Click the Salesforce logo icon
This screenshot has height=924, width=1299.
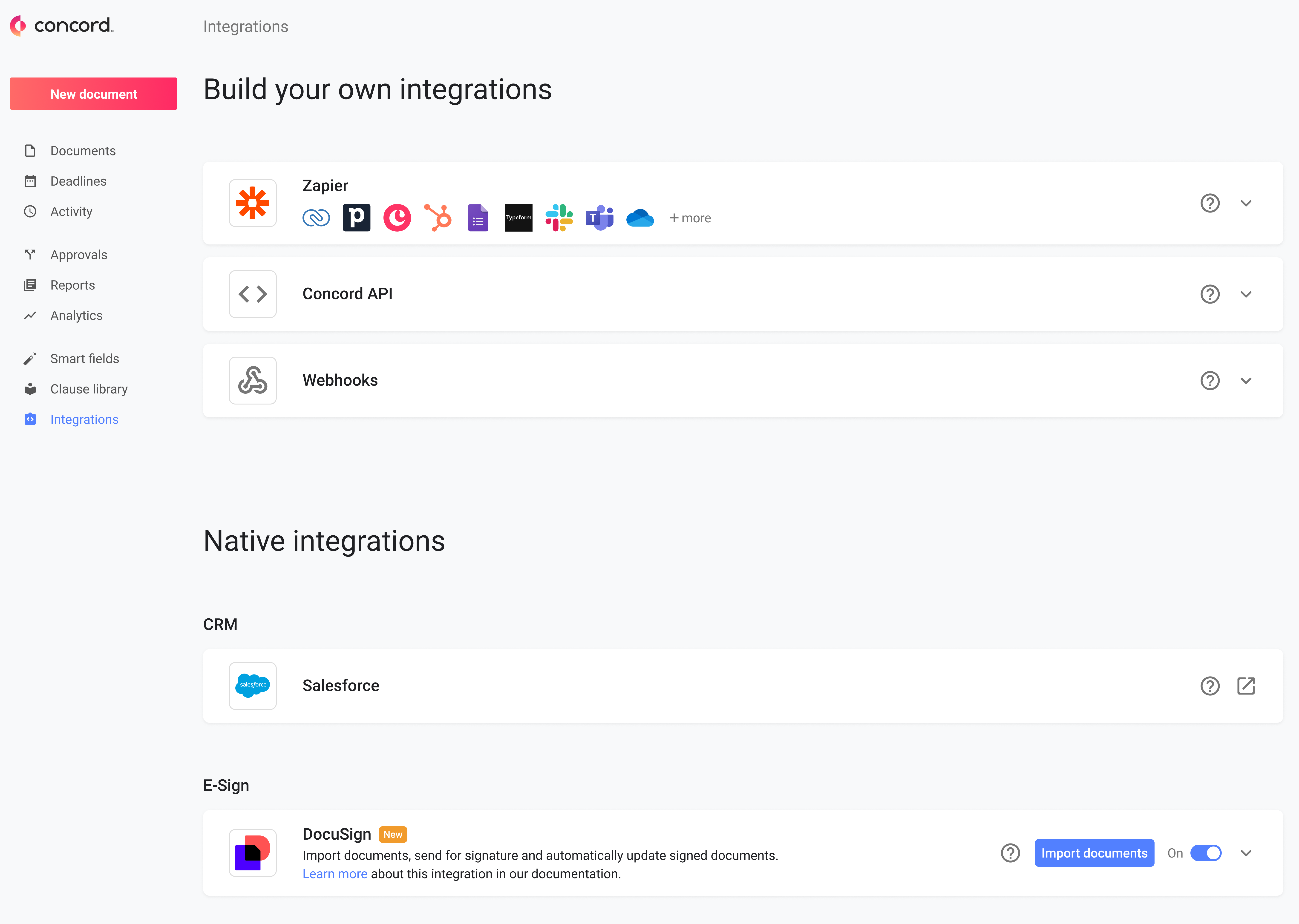click(x=253, y=686)
